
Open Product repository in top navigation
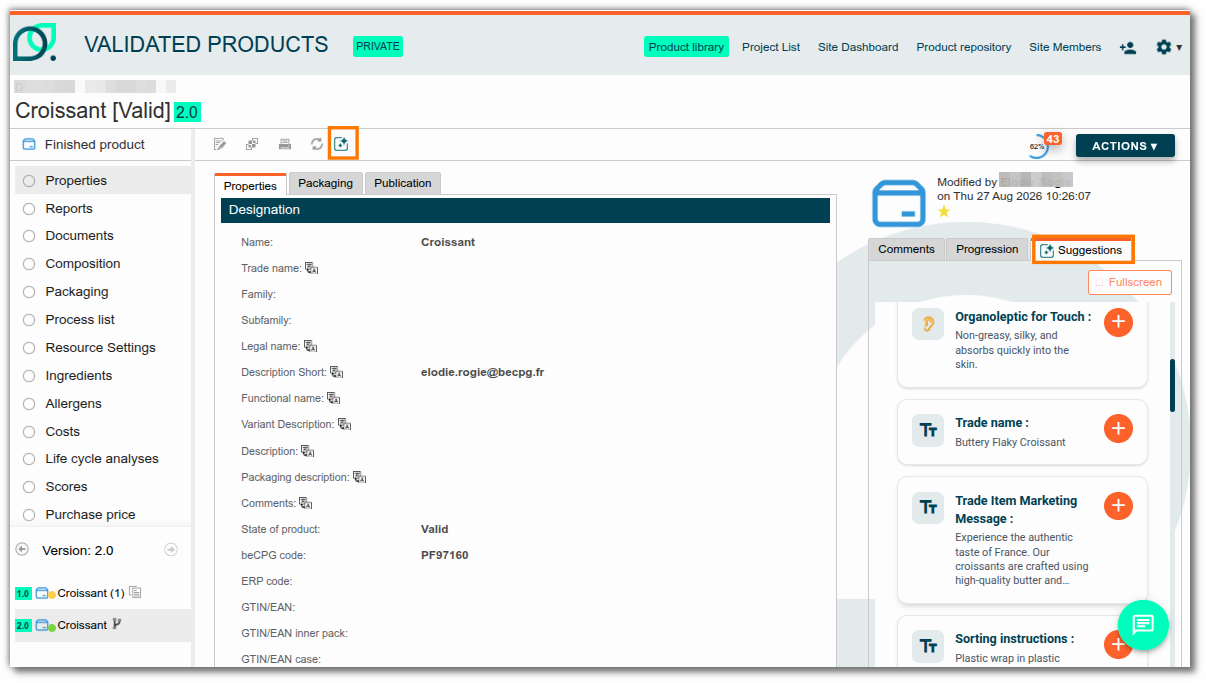(x=964, y=47)
